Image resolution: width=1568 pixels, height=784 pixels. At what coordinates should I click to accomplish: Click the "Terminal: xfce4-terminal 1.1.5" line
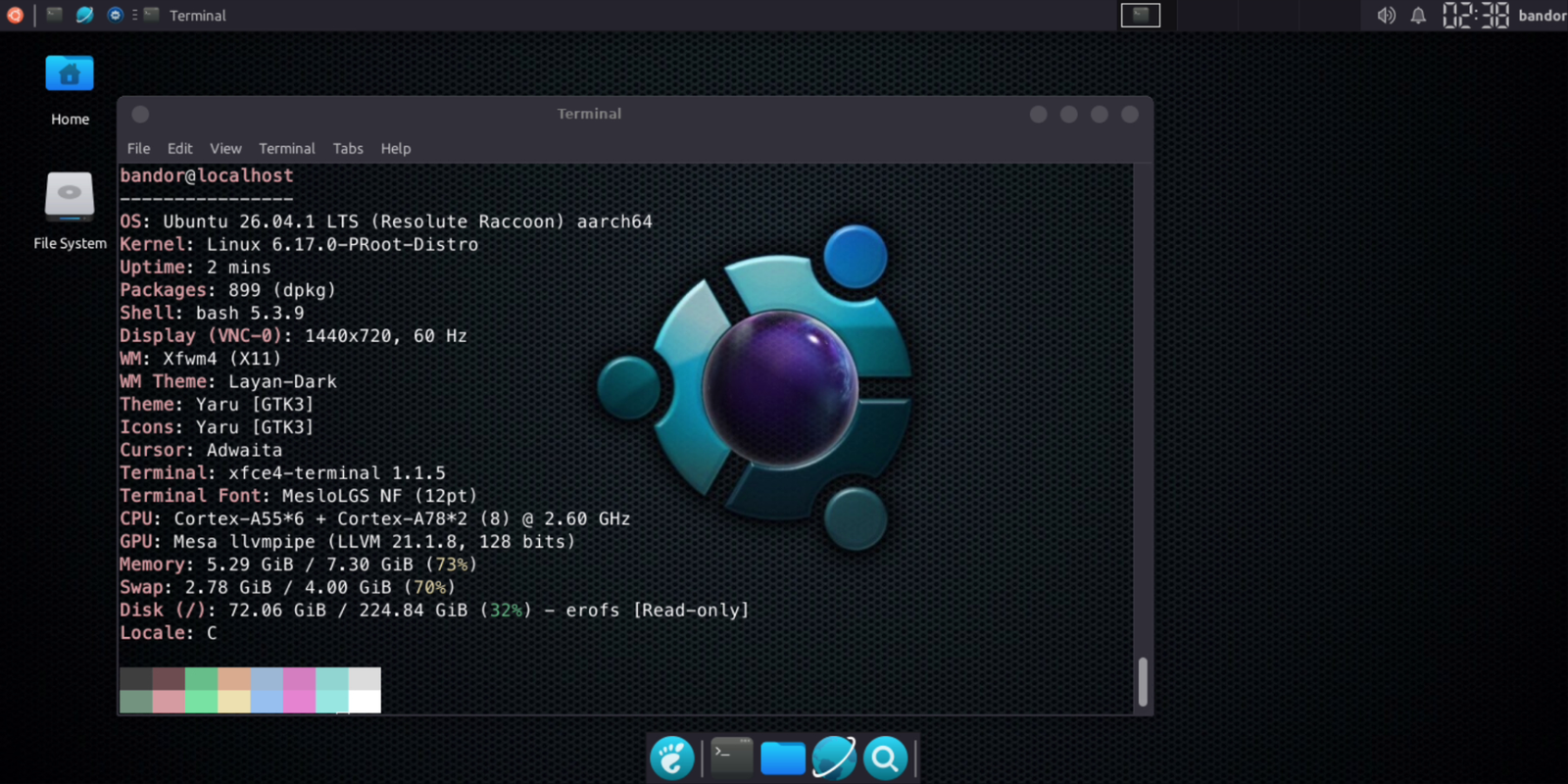282,472
